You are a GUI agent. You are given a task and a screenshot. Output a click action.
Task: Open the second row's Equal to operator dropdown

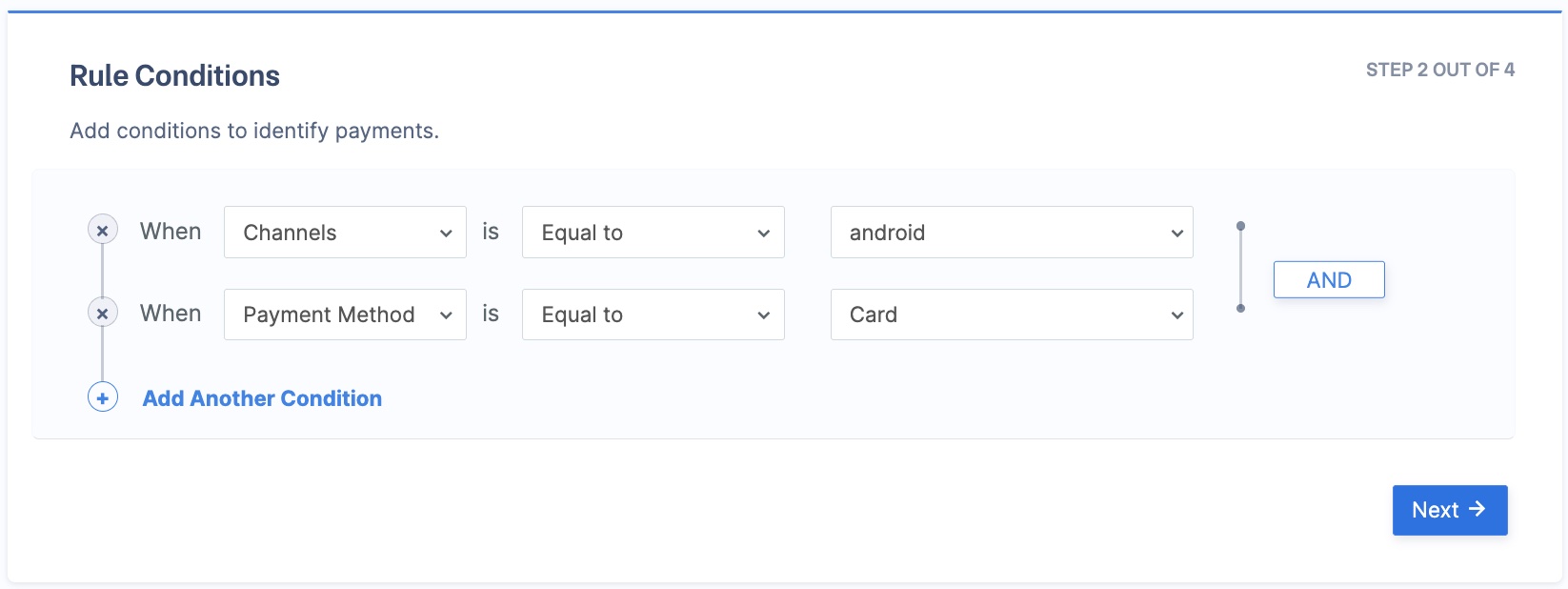pyautogui.click(x=653, y=315)
